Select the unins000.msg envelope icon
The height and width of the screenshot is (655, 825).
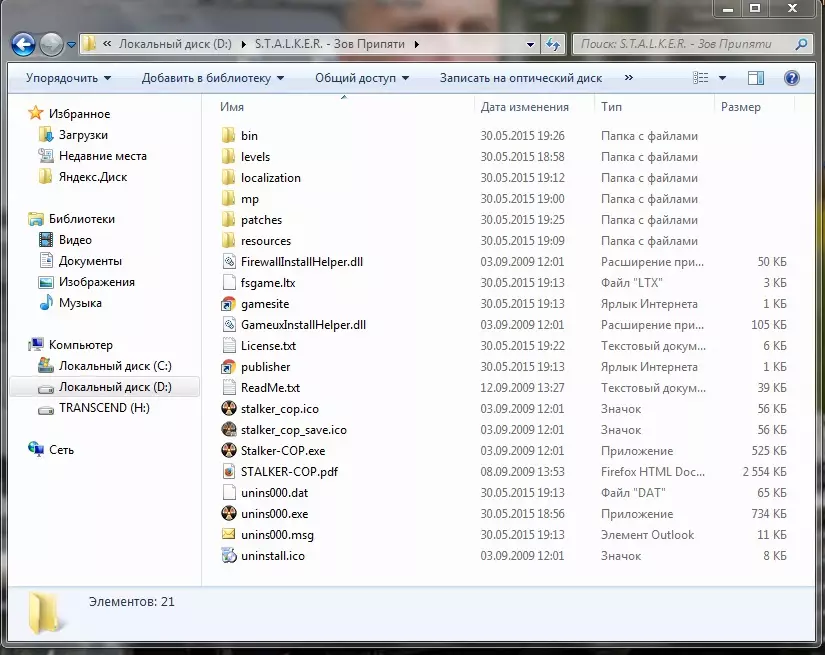pos(229,535)
